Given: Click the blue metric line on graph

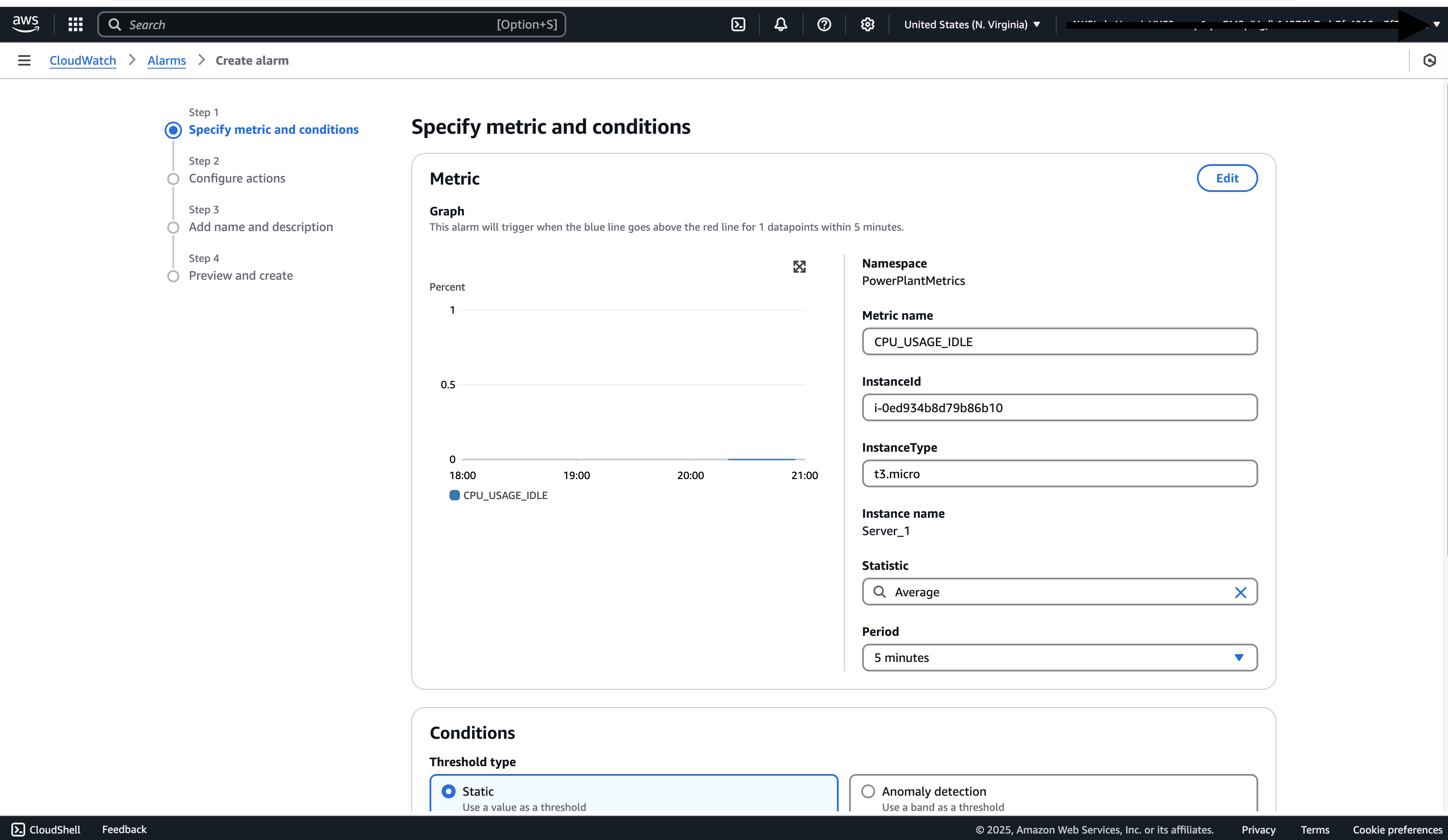Looking at the screenshot, I should coord(761,459).
